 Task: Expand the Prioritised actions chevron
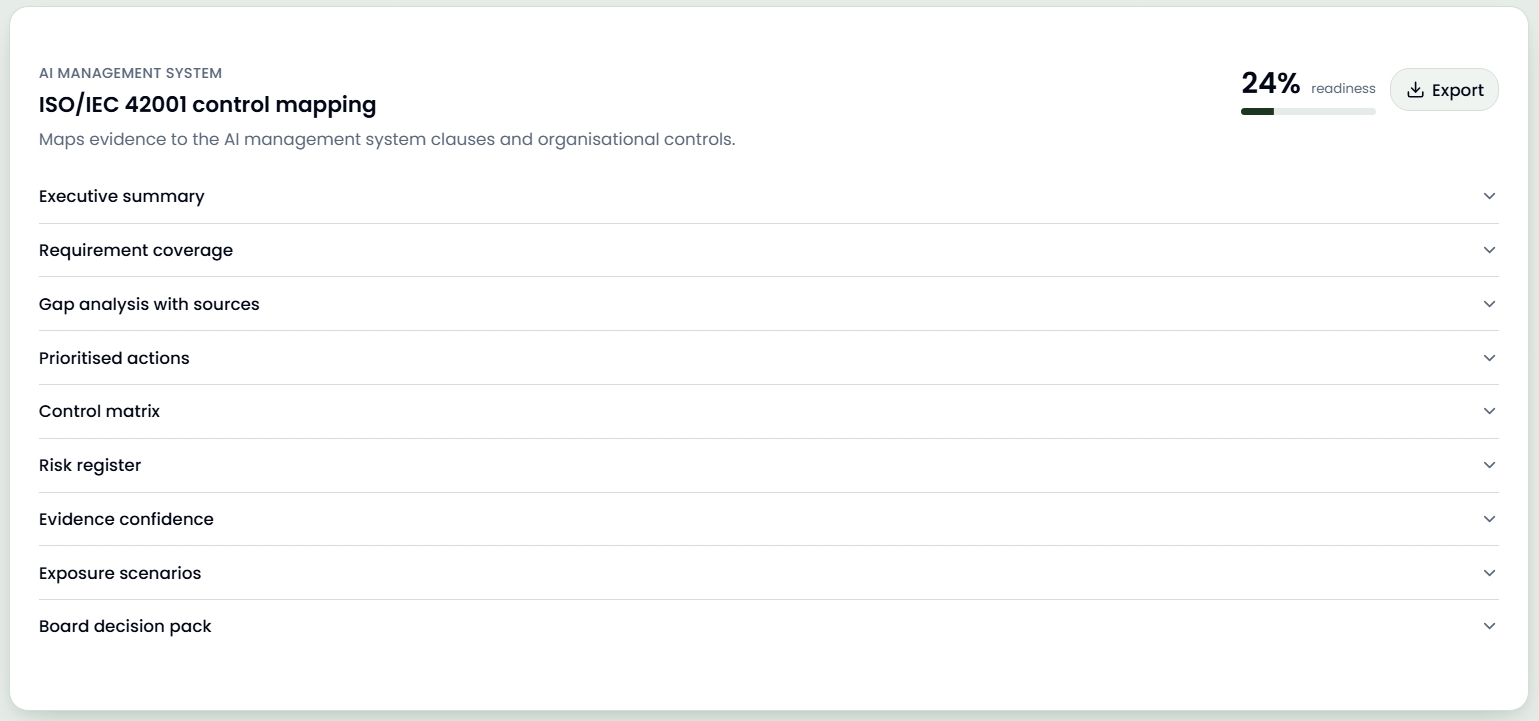tap(1490, 358)
